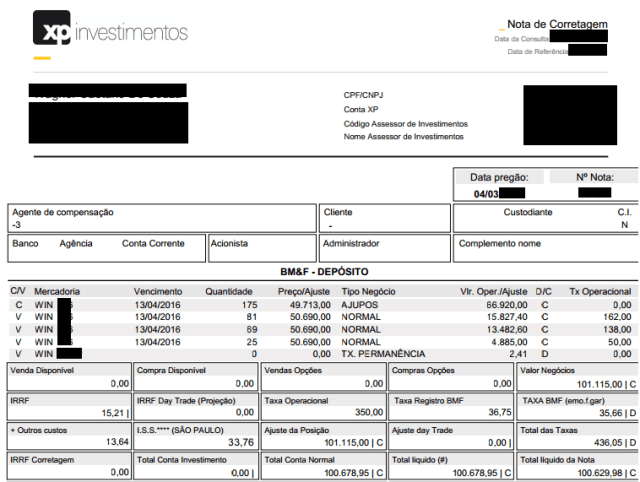Click the 'Tx Operacional' column header
640x482 pixels.
tap(600, 291)
